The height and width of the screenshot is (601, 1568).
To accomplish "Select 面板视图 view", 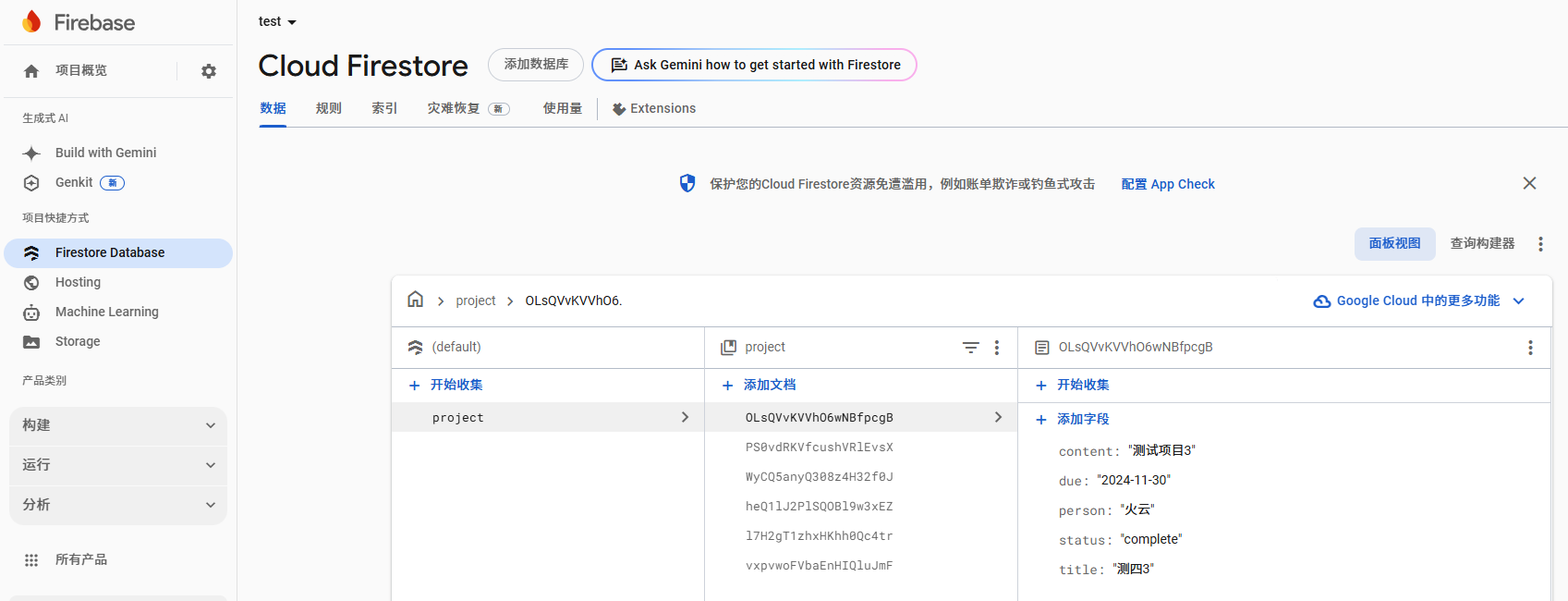I will 1395,243.
